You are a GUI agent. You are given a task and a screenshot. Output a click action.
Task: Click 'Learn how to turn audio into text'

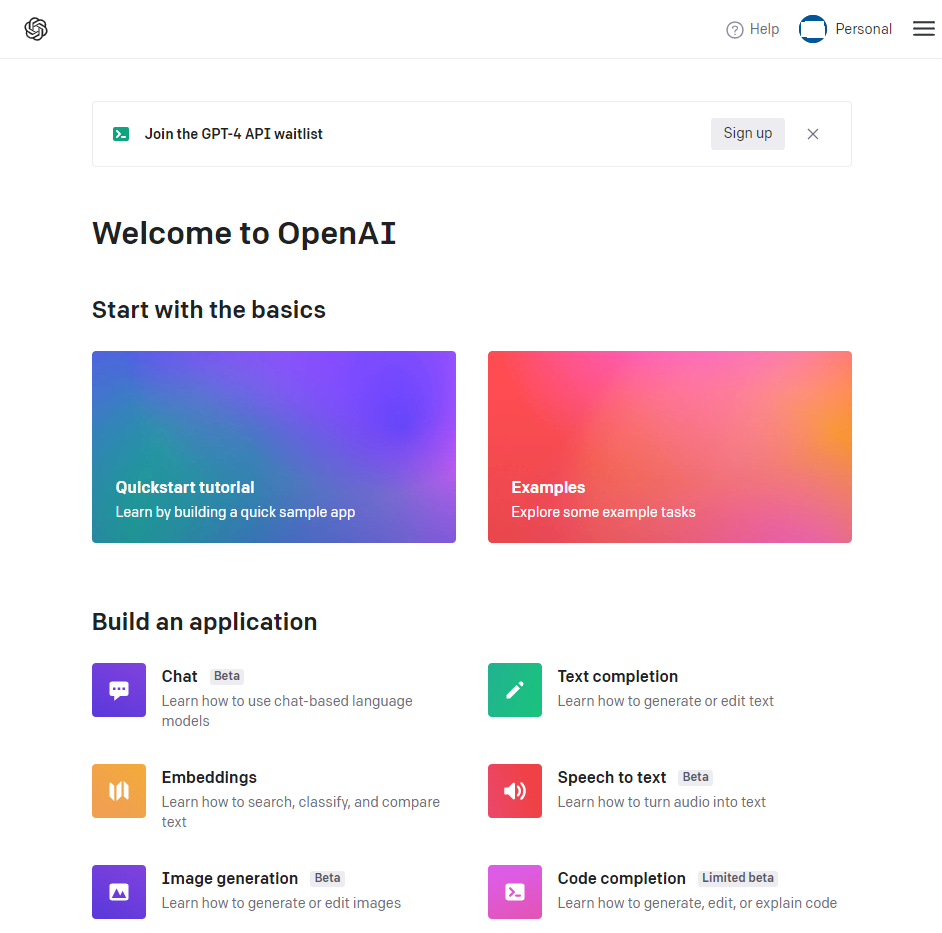pyautogui.click(x=661, y=802)
